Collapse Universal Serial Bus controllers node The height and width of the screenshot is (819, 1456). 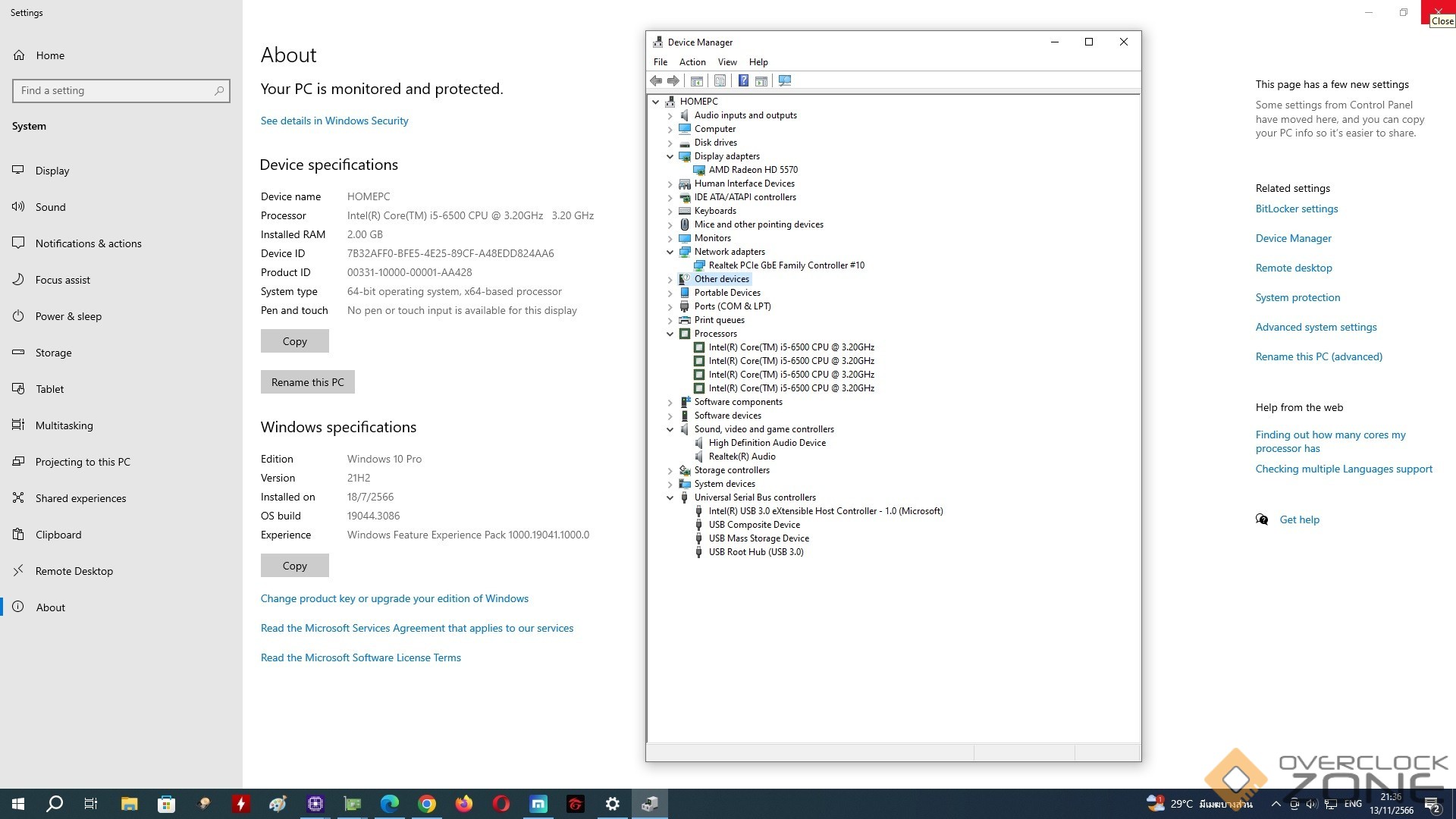[670, 498]
